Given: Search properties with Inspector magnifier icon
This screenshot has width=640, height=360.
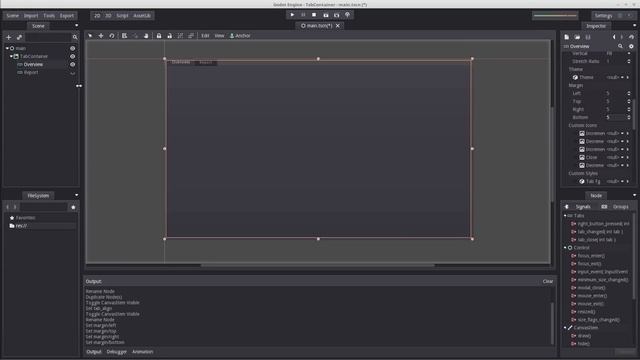Looking at the screenshot, I should coord(620,46).
